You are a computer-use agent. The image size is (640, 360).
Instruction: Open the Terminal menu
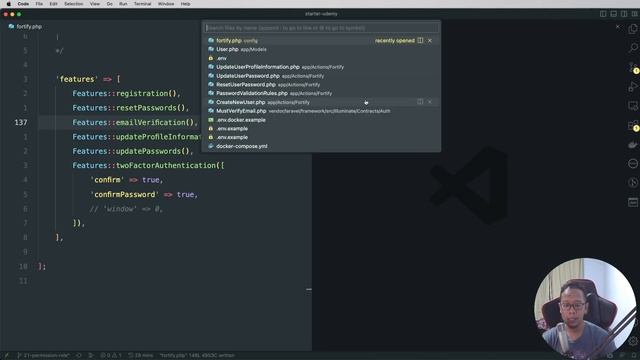point(142,4)
